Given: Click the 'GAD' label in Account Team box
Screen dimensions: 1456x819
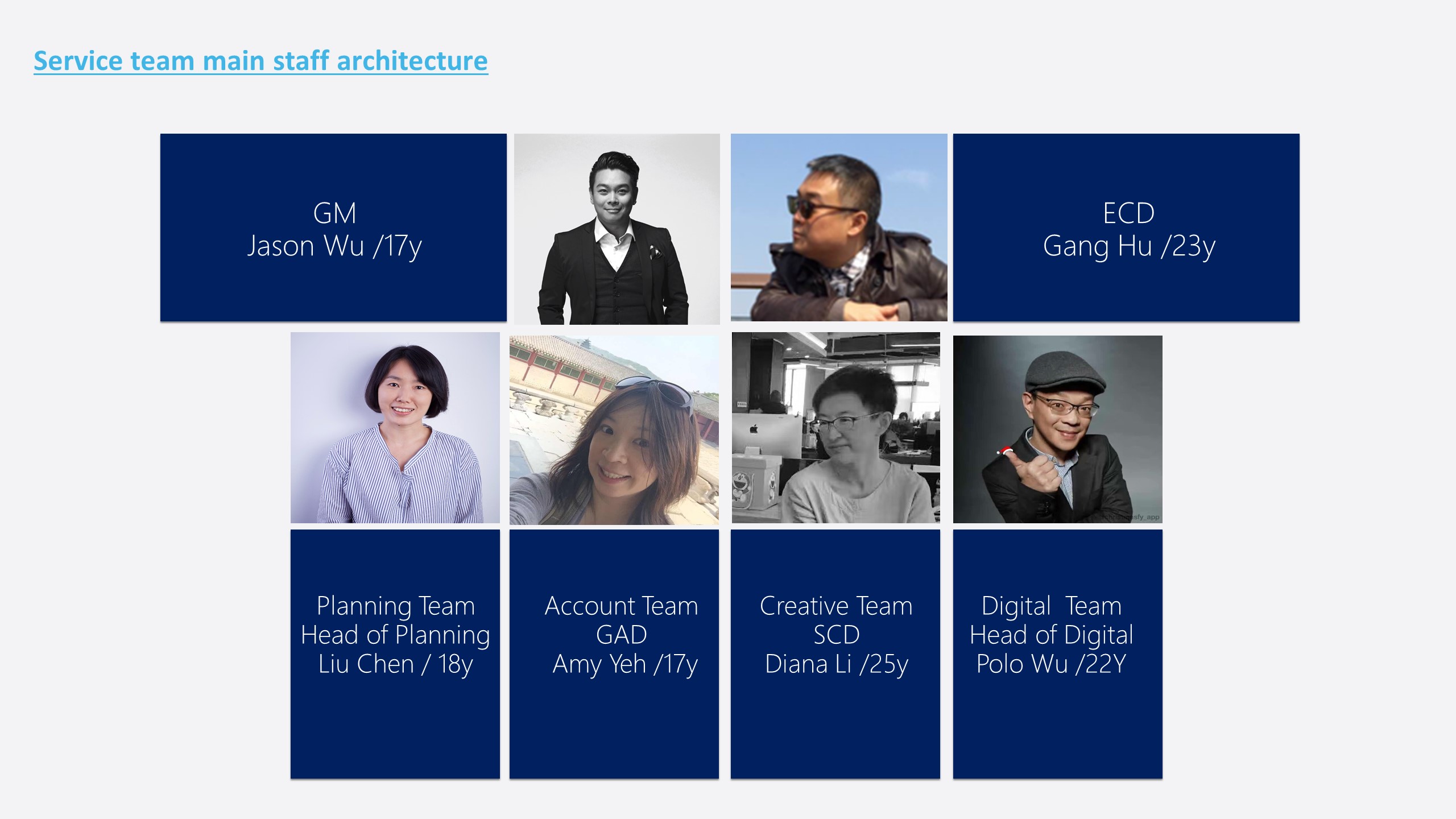Looking at the screenshot, I should 621,635.
